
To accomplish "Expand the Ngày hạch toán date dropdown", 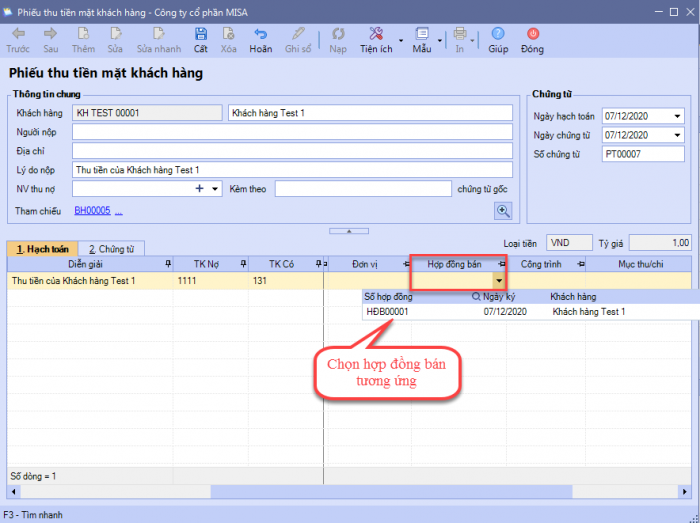I will pos(677,116).
